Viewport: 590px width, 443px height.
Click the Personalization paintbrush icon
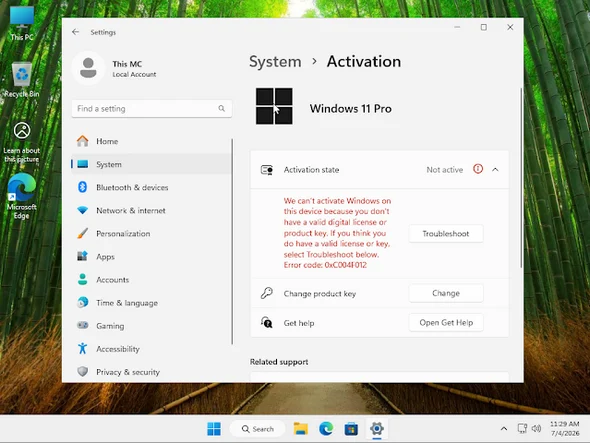coord(82,233)
